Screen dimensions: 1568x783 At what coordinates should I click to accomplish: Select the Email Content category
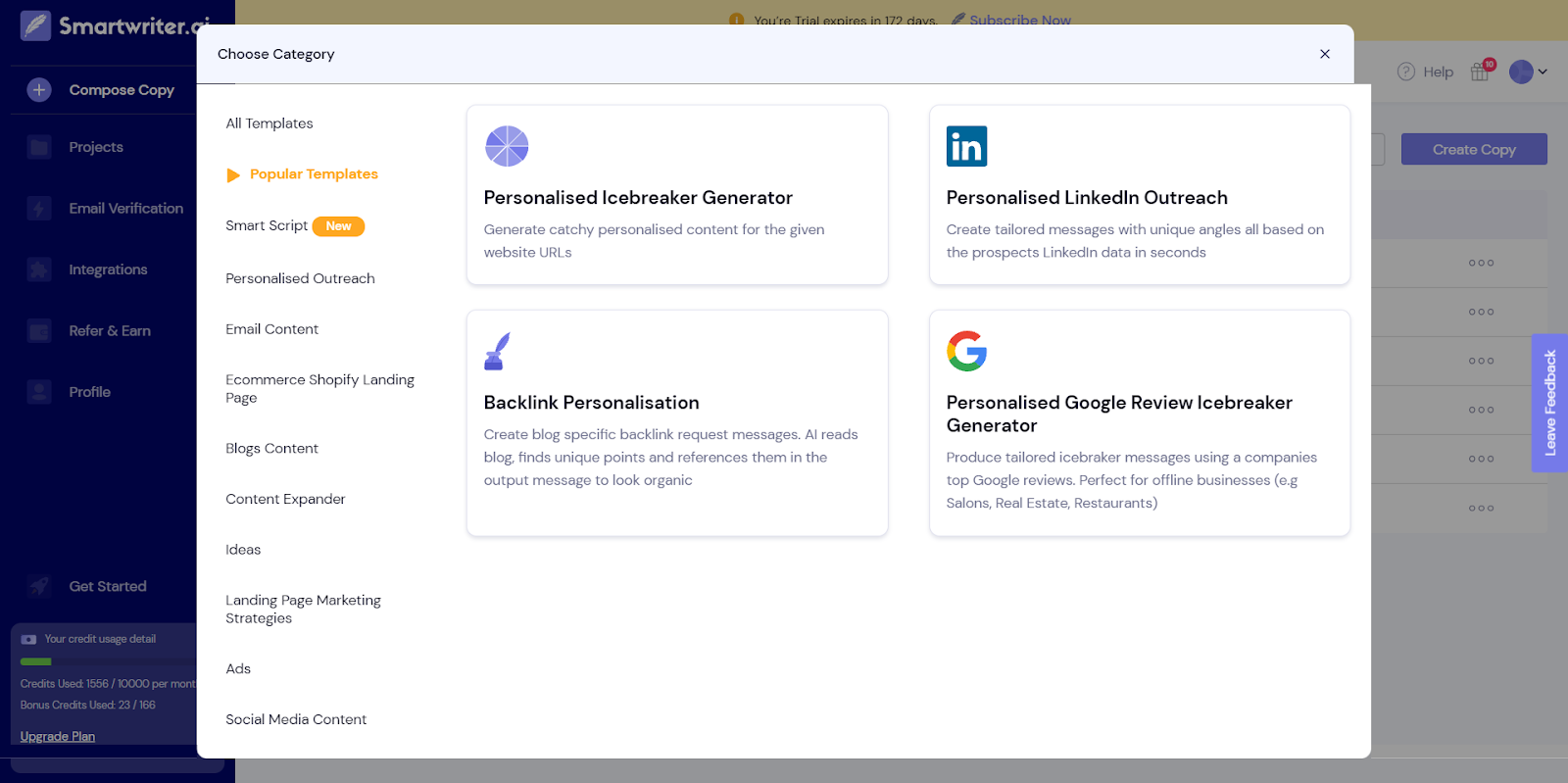tap(271, 329)
